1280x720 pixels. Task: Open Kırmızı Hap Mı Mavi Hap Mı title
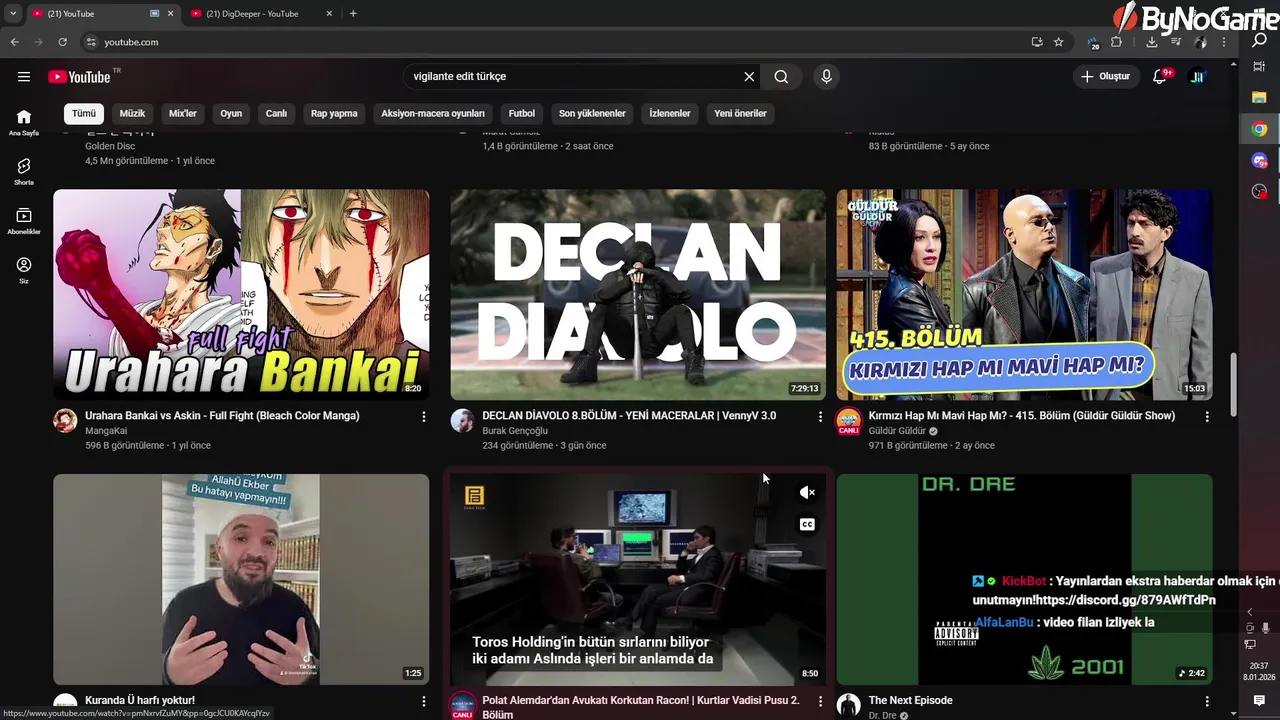coord(1022,416)
